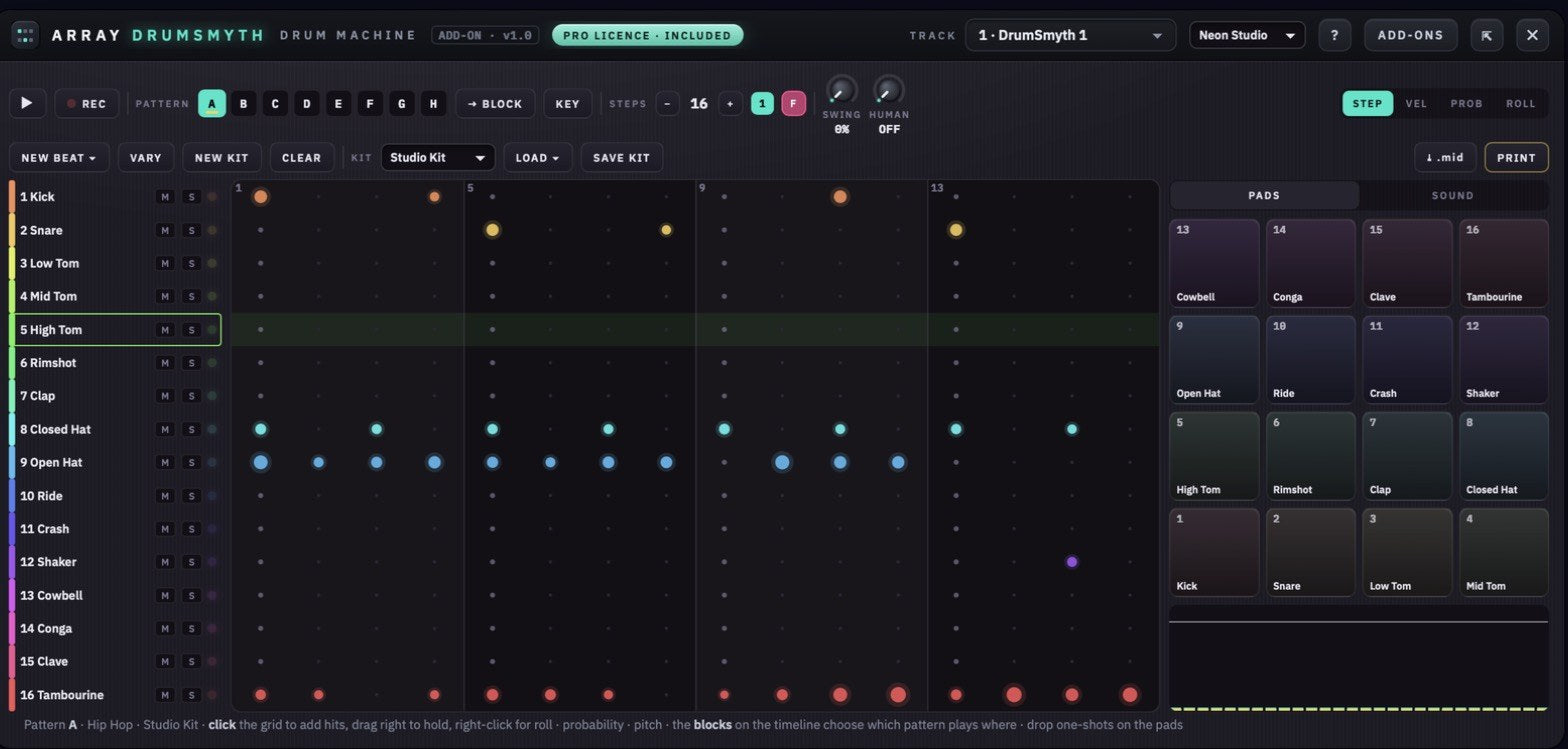Click the VARY button
The width and height of the screenshot is (1568, 749).
(146, 157)
